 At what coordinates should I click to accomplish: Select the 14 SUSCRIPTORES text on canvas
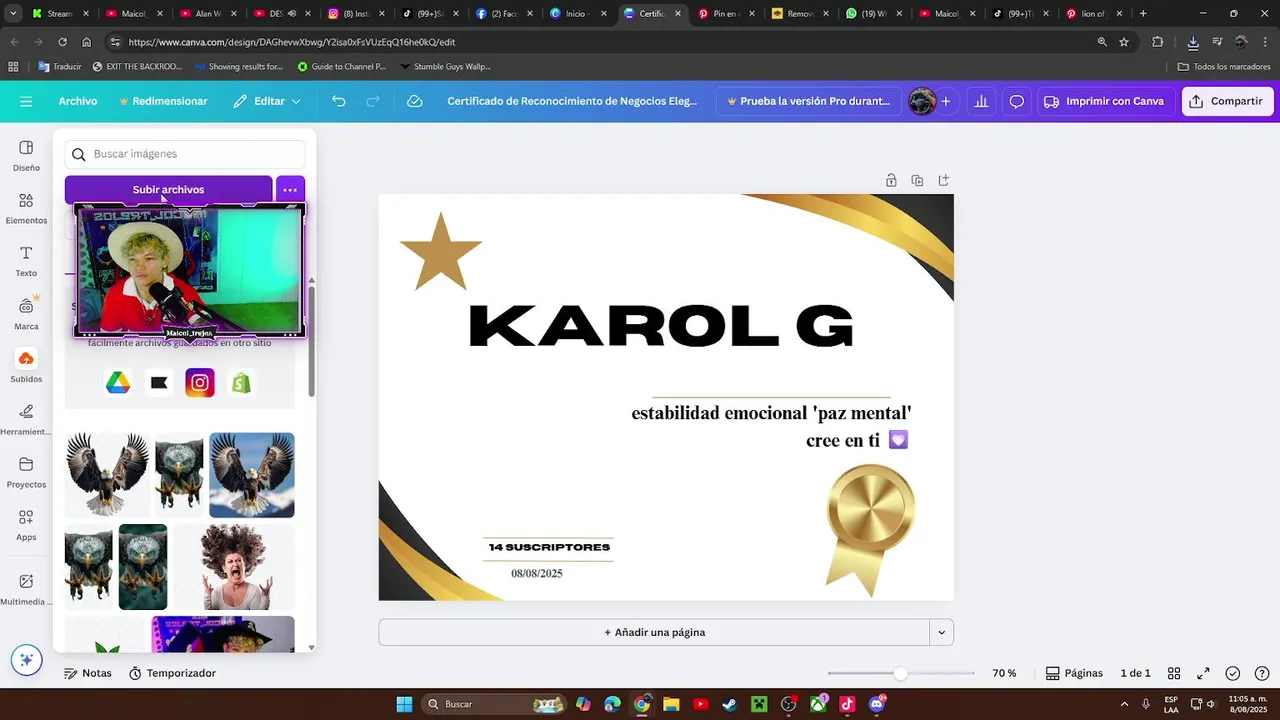click(x=549, y=547)
